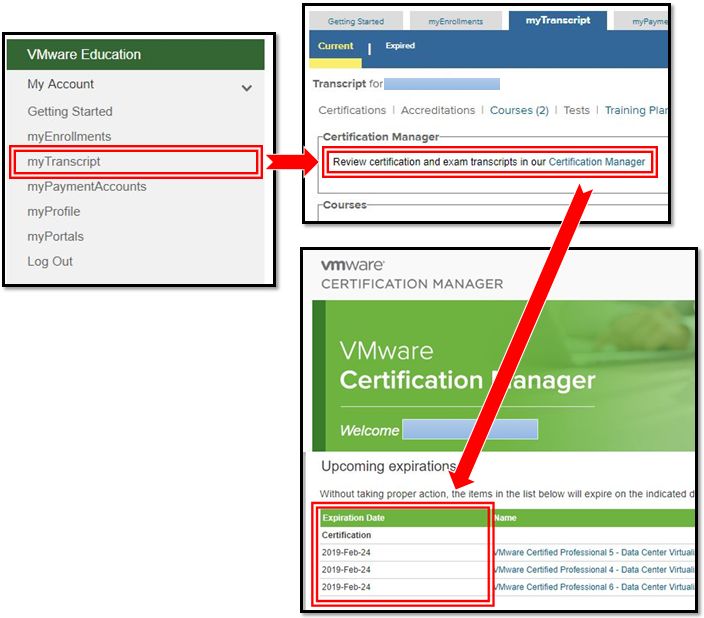This screenshot has width=704, height=618.
Task: Open the Courses (2) link
Action: (x=519, y=110)
